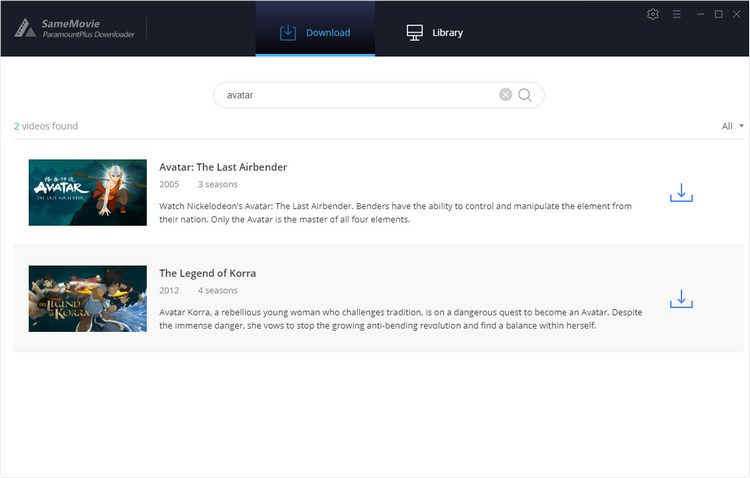This screenshot has height=478, width=750.
Task: Click the magnifier search icon
Action: (x=525, y=95)
